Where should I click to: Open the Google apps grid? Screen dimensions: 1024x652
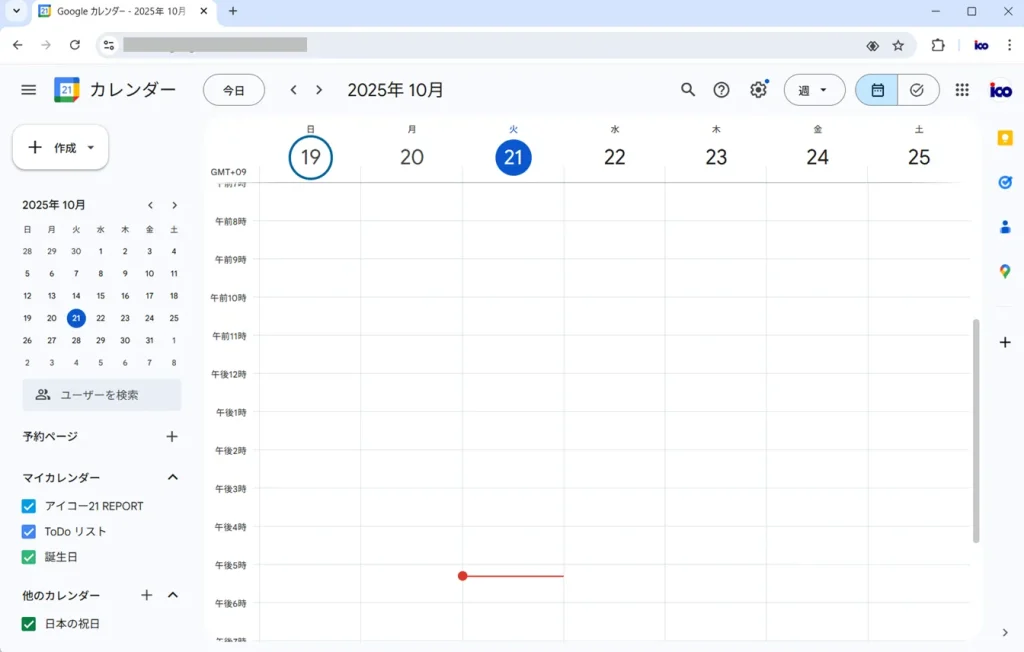pyautogui.click(x=962, y=90)
